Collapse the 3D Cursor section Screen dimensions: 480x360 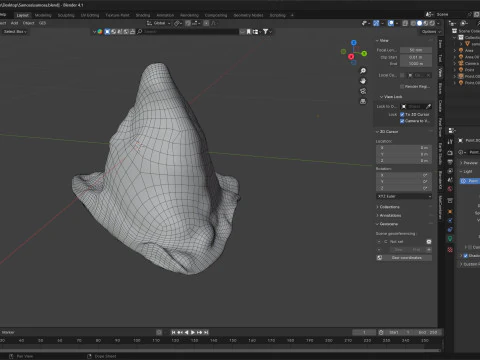387,132
